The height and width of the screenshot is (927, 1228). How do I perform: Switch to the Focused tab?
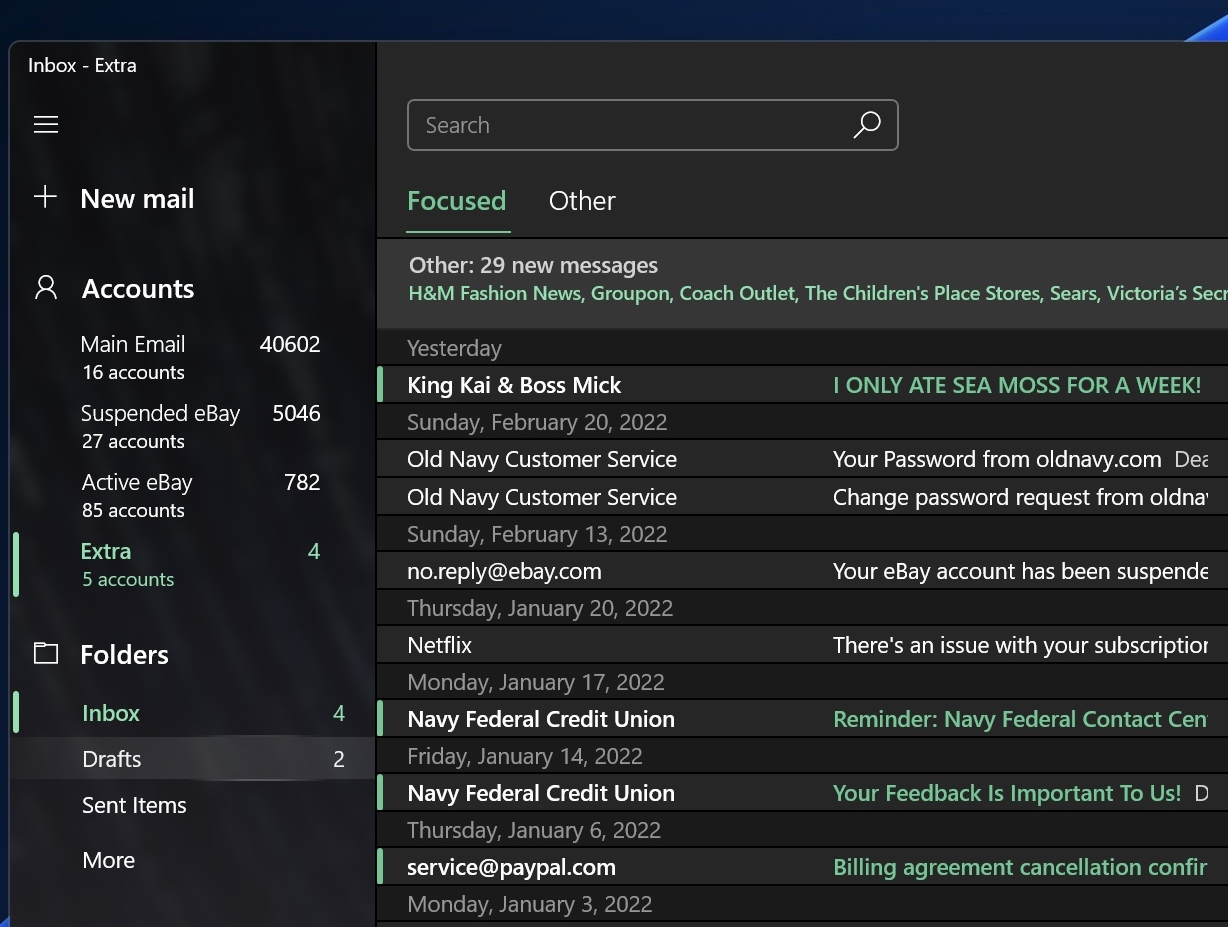457,201
